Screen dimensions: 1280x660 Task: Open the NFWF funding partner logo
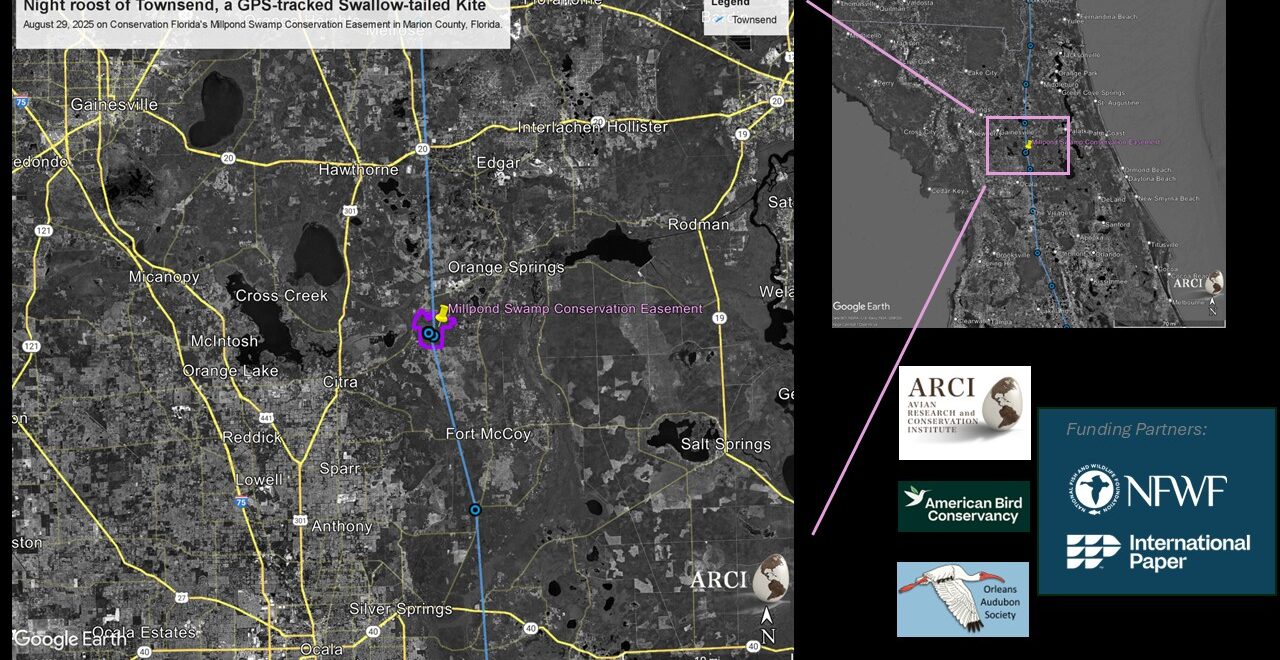[x=1146, y=490]
